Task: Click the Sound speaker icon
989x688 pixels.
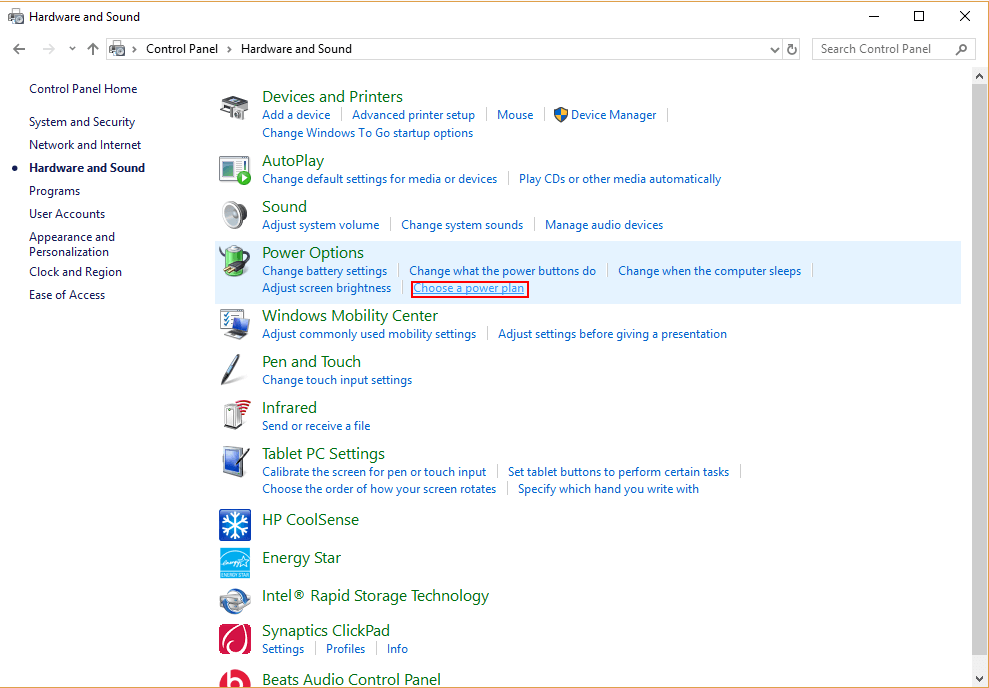Action: click(x=234, y=215)
